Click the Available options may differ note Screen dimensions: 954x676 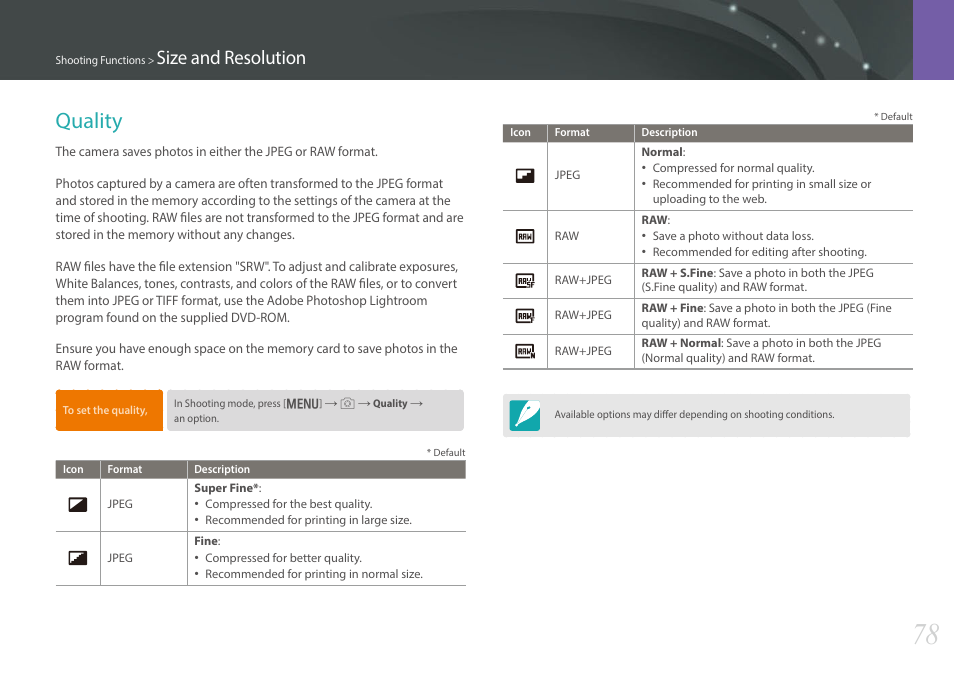click(694, 414)
